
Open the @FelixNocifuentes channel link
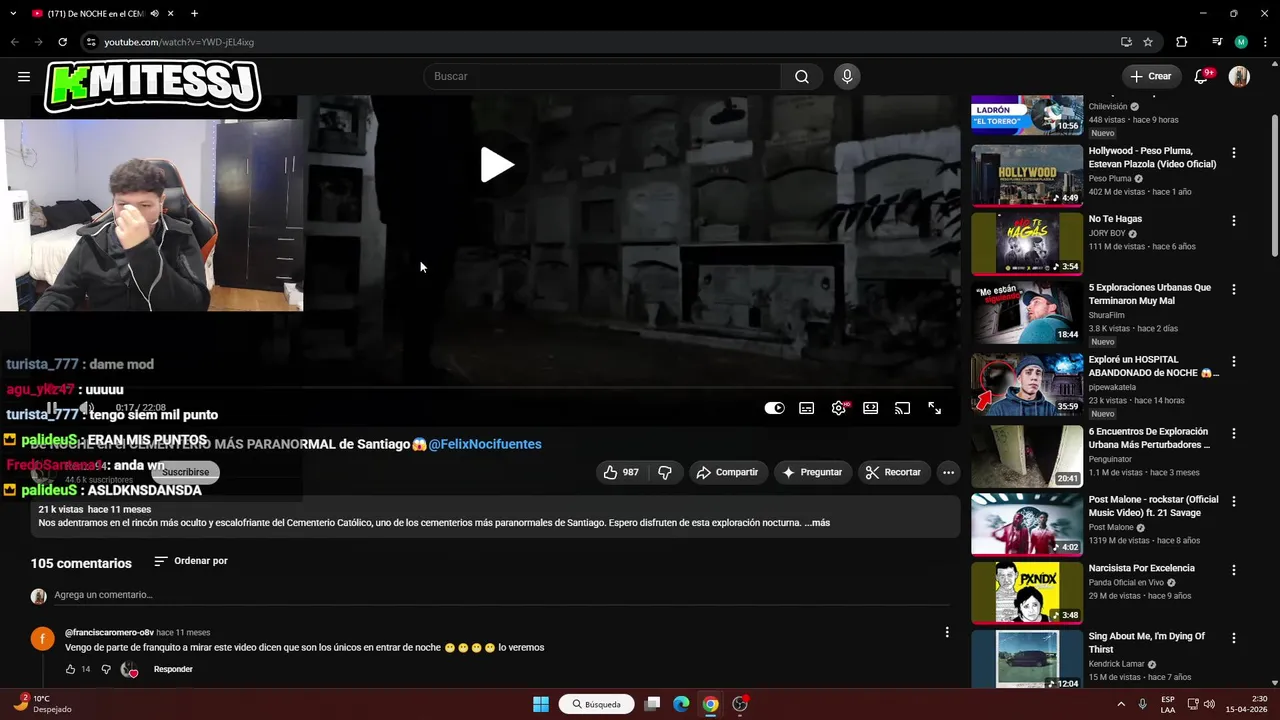point(485,444)
